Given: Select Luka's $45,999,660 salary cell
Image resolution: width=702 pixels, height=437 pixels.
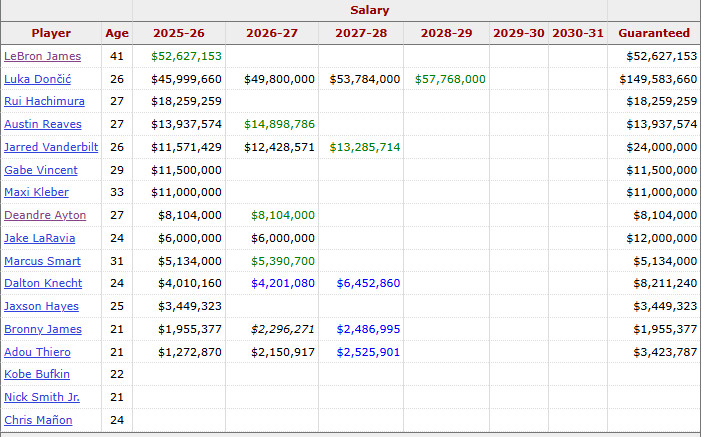Looking at the screenshot, I should coord(186,79).
